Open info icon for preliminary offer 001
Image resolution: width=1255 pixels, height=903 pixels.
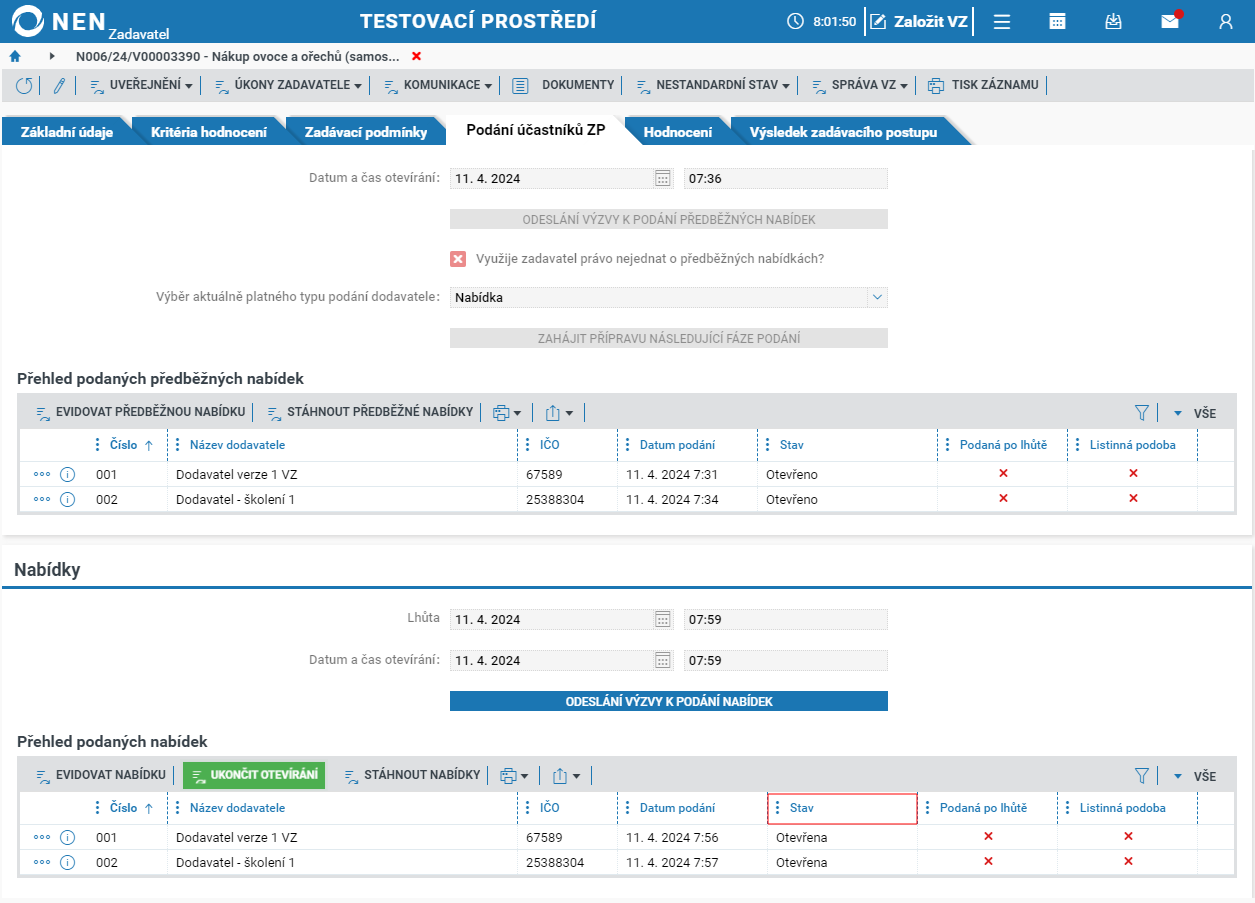click(x=68, y=474)
